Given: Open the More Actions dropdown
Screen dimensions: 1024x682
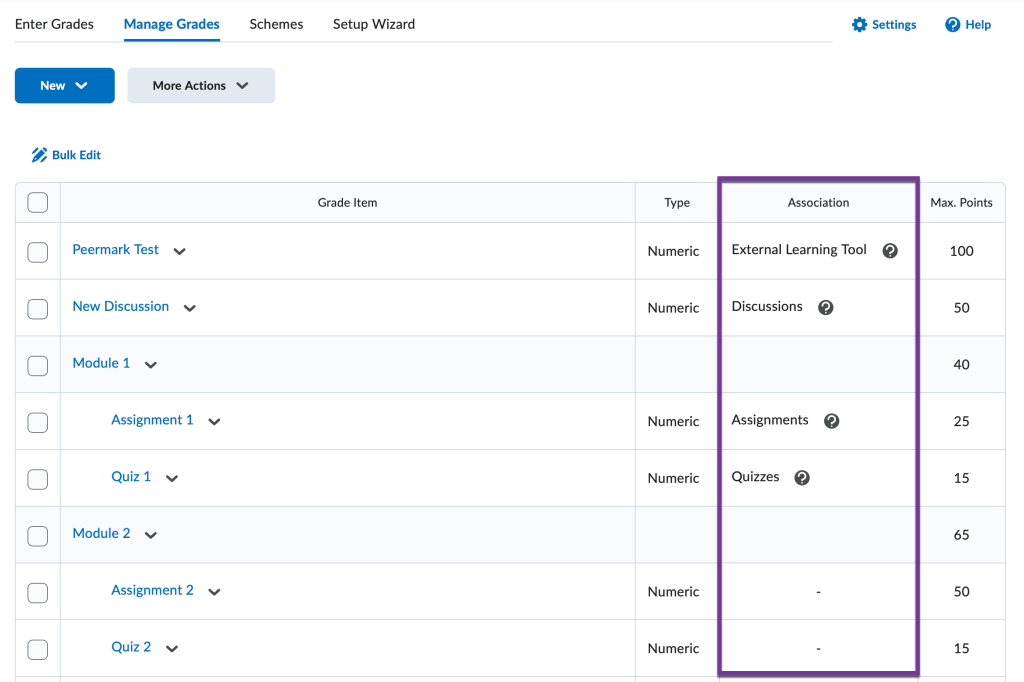Looking at the screenshot, I should [x=201, y=85].
